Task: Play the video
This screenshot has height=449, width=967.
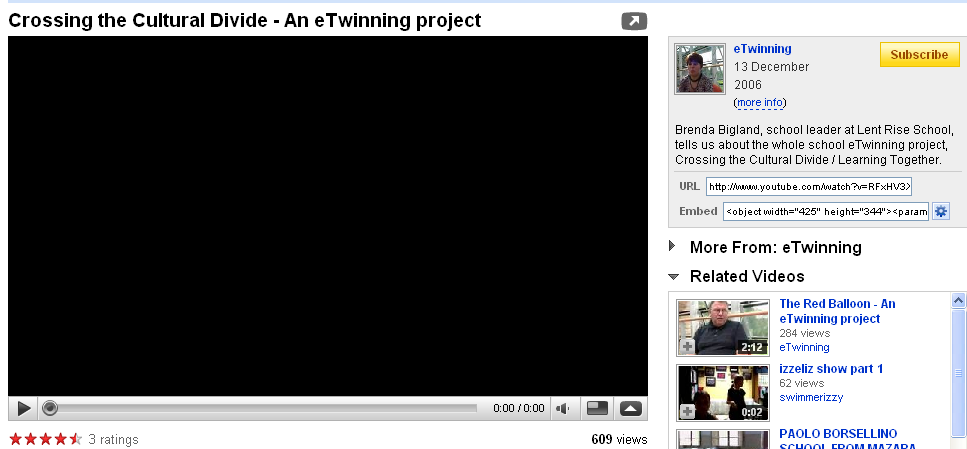Action: (x=24, y=408)
